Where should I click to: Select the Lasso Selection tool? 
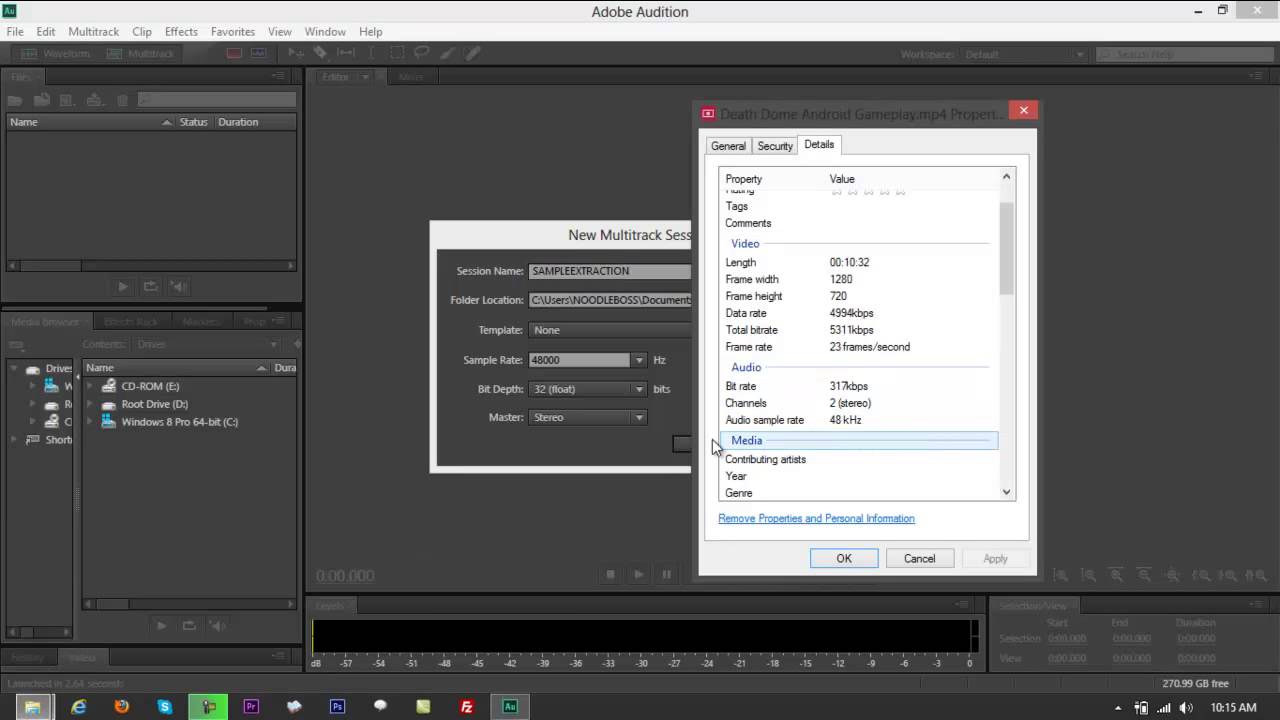pos(422,53)
